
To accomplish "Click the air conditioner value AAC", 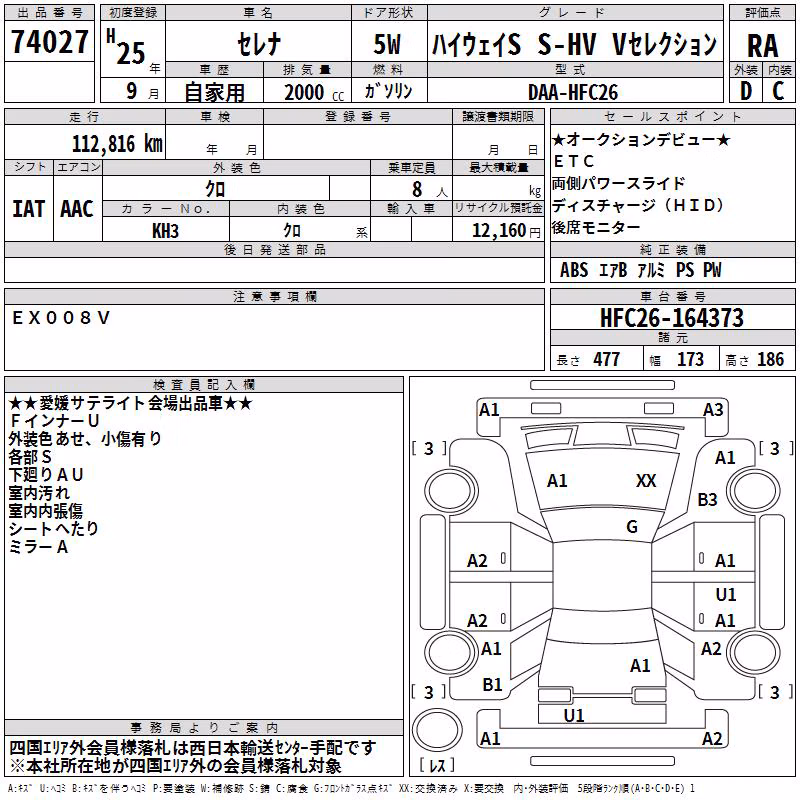I will point(77,209).
